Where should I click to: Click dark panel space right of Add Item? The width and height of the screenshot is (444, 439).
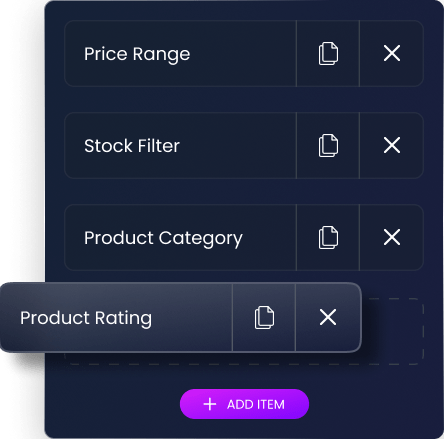(x=375, y=404)
